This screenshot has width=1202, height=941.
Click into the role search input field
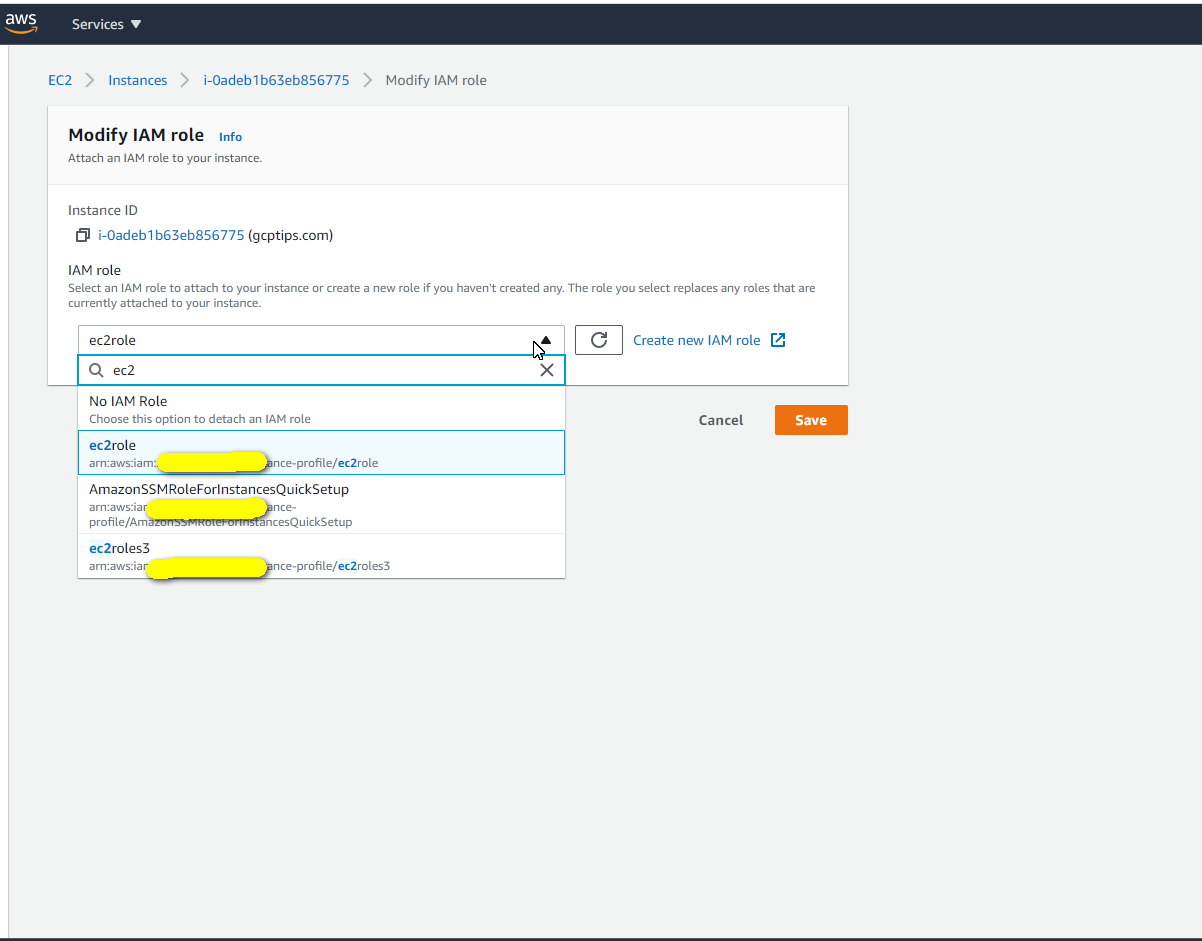(300, 370)
